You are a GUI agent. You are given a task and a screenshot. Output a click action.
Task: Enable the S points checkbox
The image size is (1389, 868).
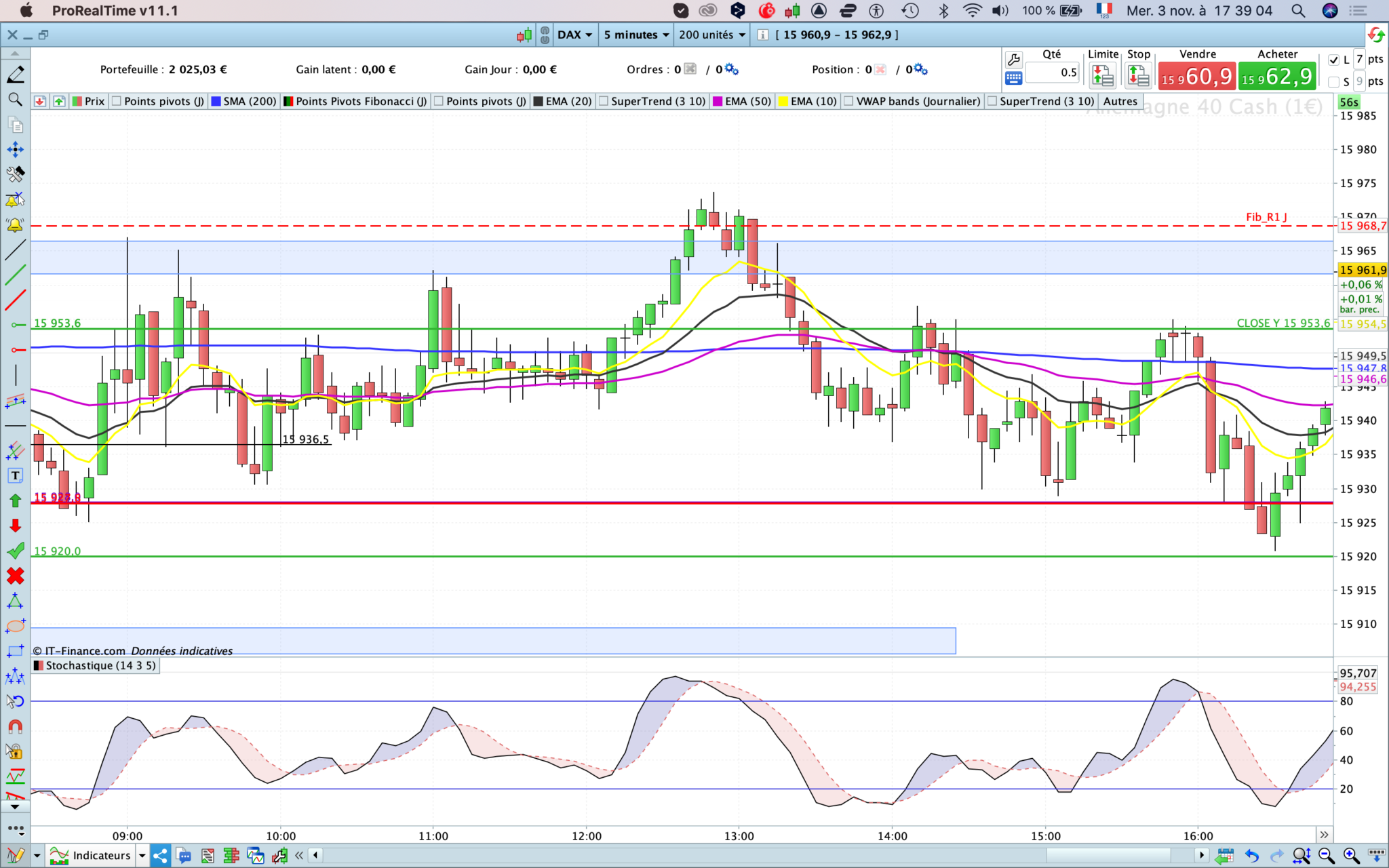[1333, 81]
